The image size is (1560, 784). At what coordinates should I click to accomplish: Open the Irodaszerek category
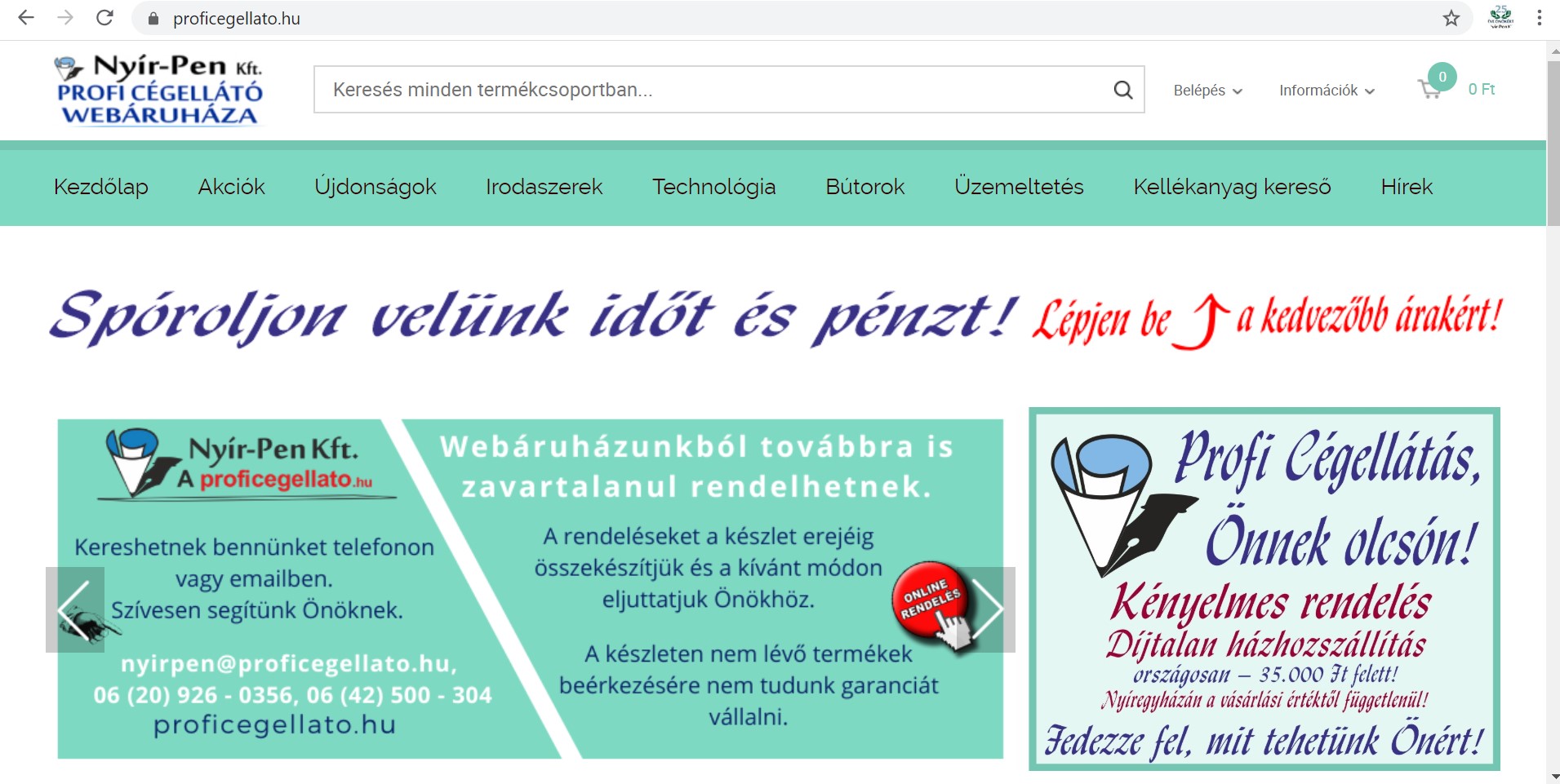(x=544, y=187)
